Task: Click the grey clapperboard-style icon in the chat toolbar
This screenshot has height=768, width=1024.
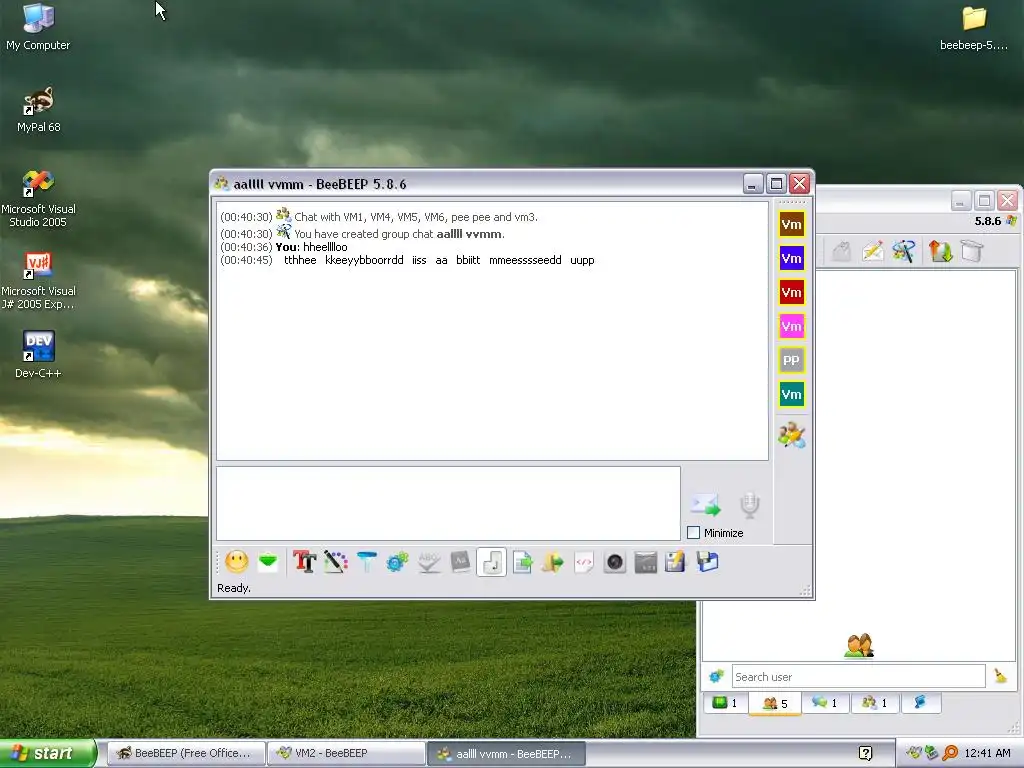Action: (x=645, y=562)
